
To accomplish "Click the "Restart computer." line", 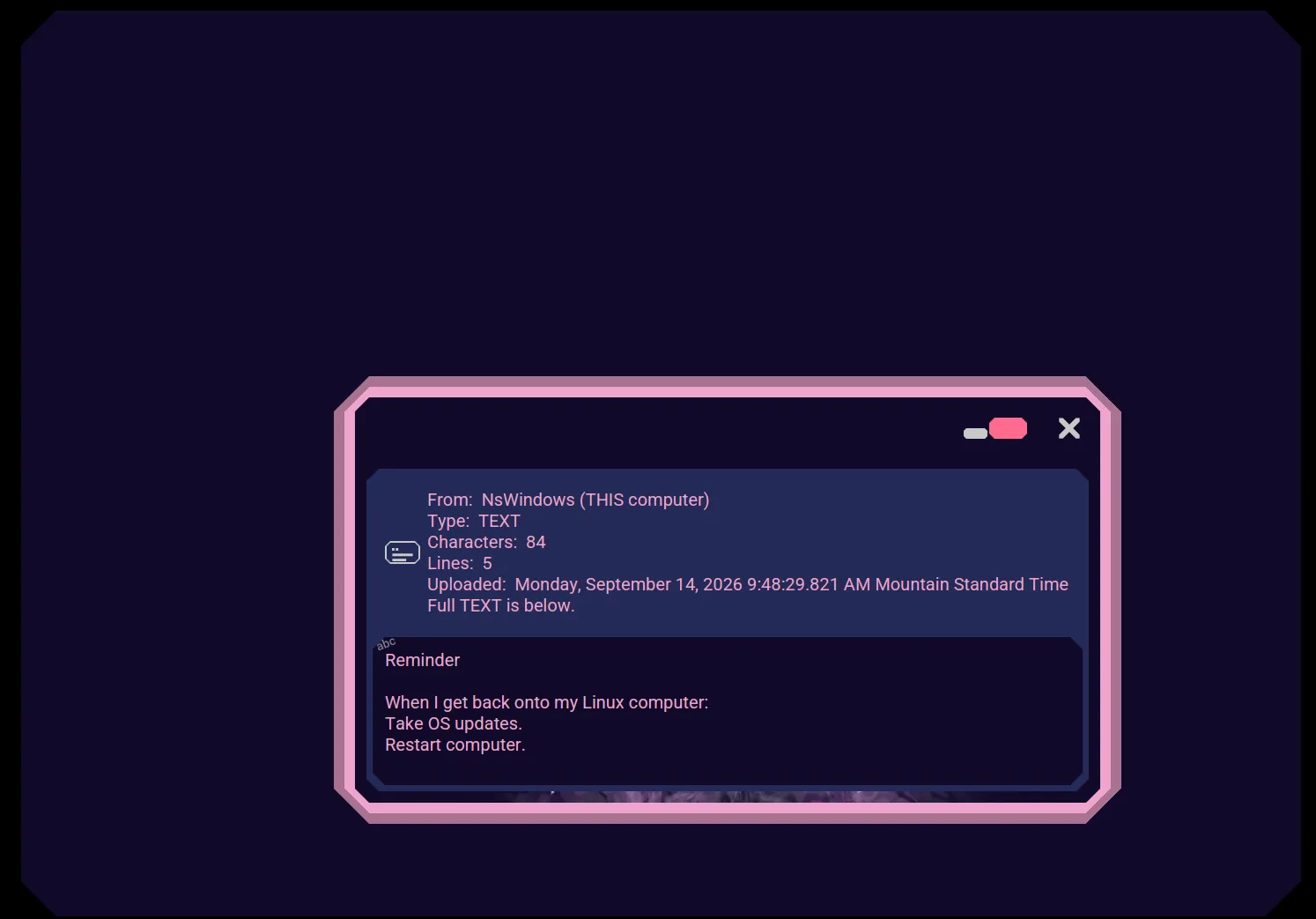I will point(455,745).
